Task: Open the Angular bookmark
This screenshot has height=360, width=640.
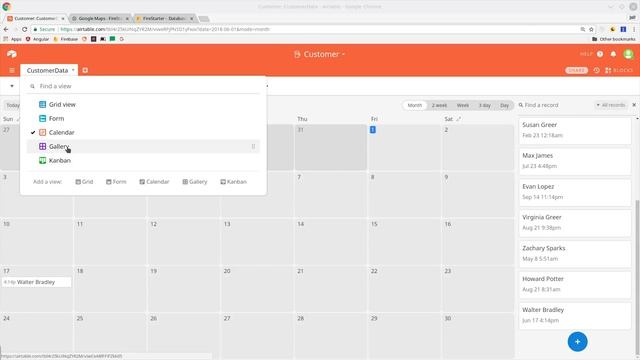Action: tap(37, 39)
